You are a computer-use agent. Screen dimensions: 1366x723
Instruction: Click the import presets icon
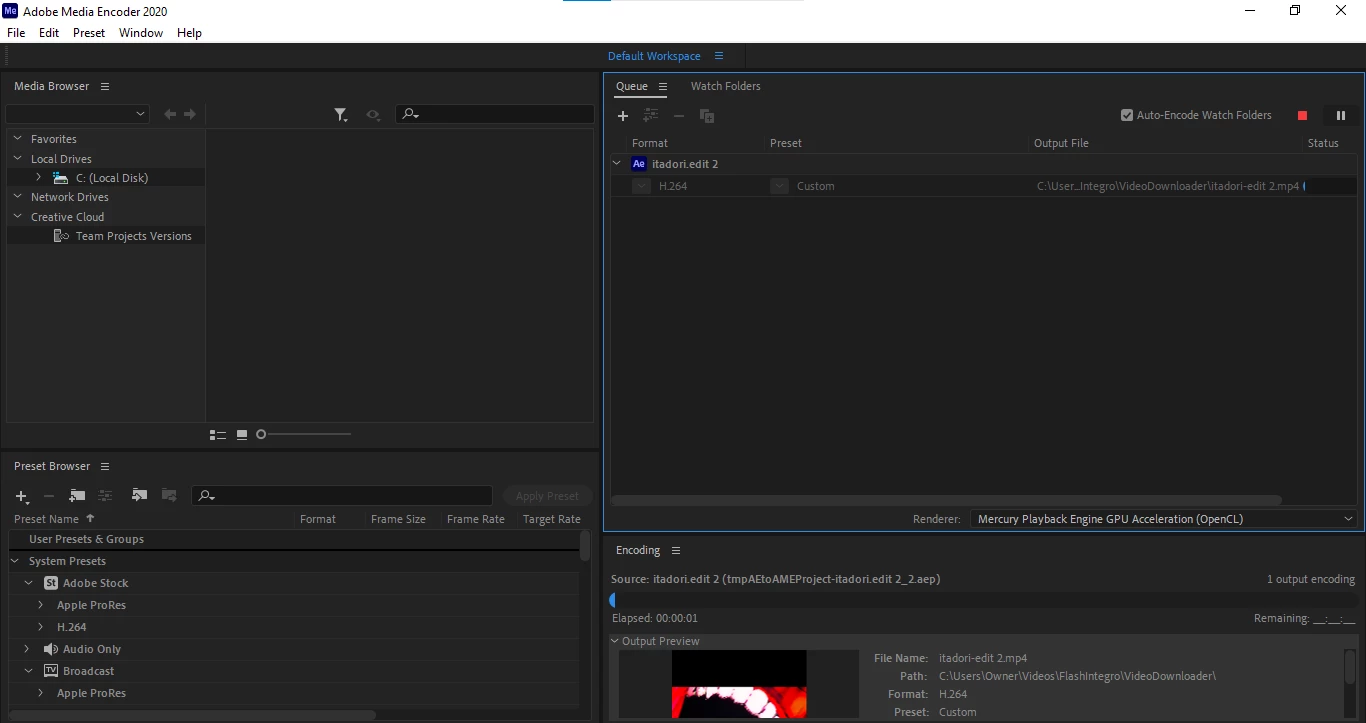[x=139, y=495]
